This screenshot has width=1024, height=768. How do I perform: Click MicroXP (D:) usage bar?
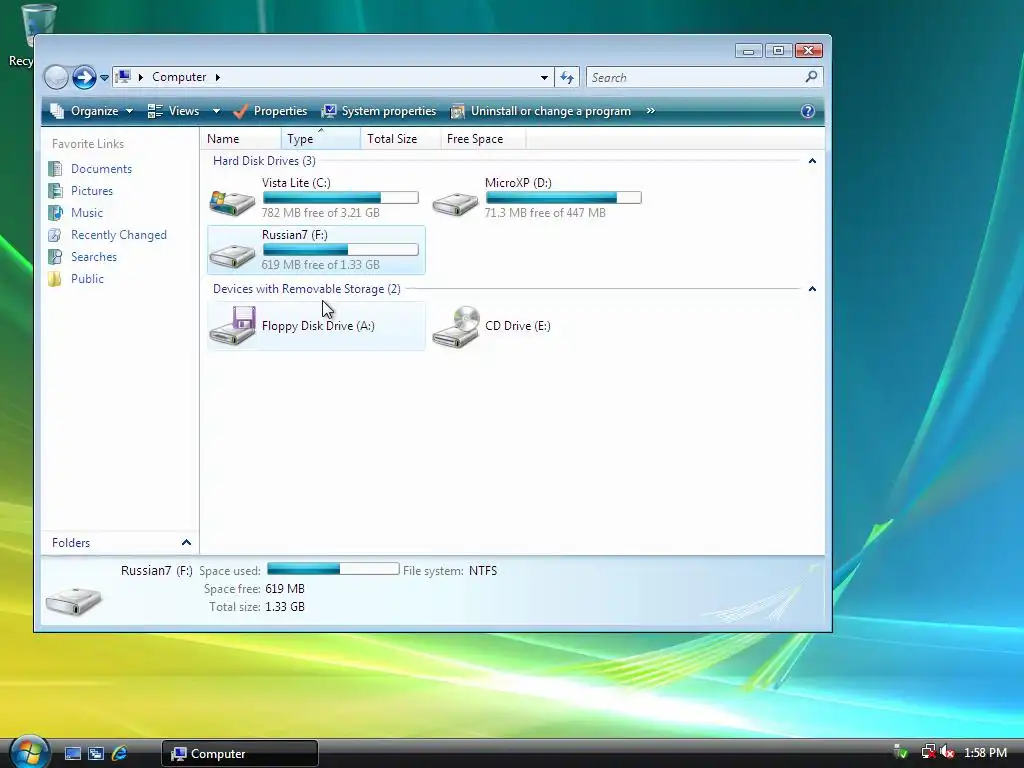(x=564, y=197)
